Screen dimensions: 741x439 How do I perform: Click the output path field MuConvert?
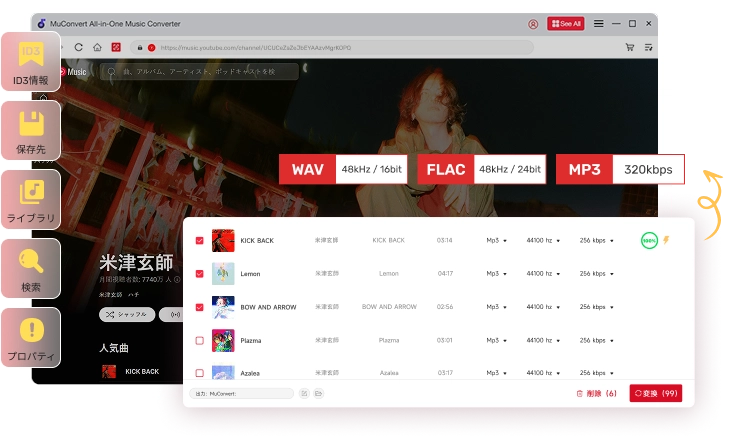(241, 393)
